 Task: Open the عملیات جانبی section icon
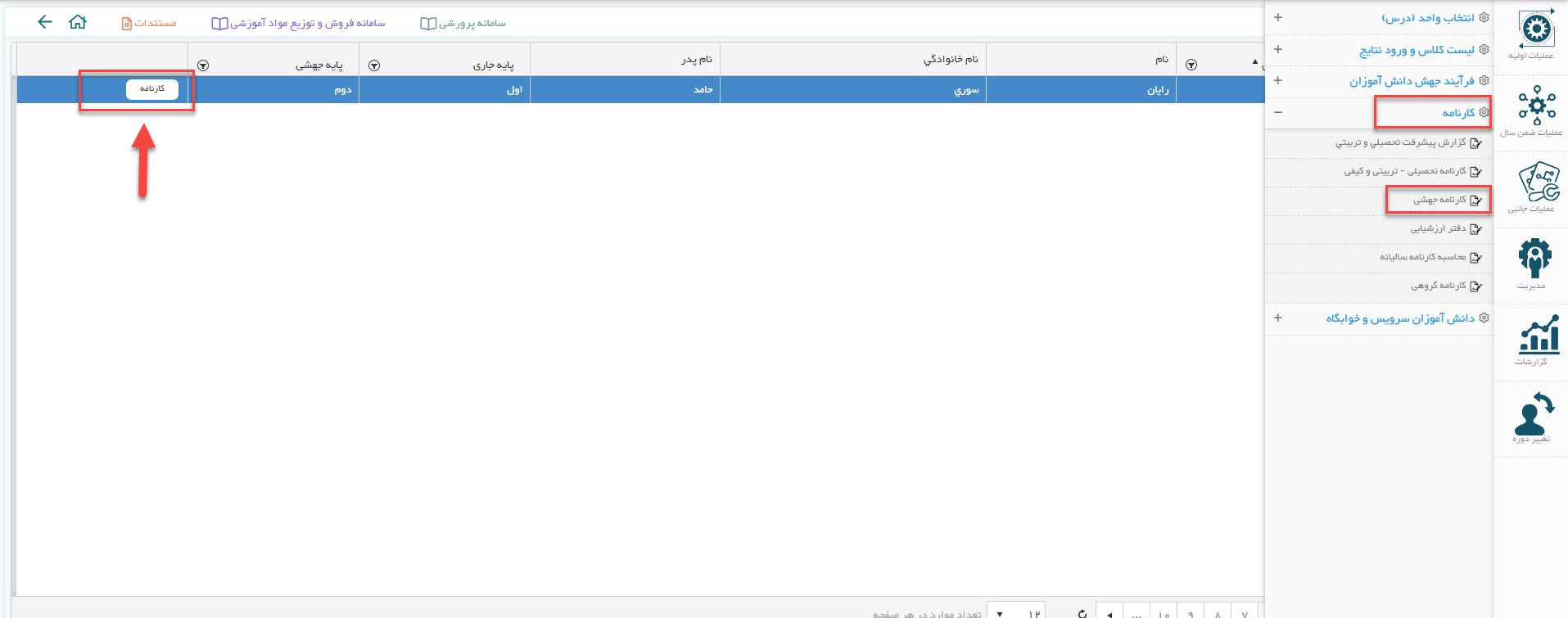click(1534, 184)
